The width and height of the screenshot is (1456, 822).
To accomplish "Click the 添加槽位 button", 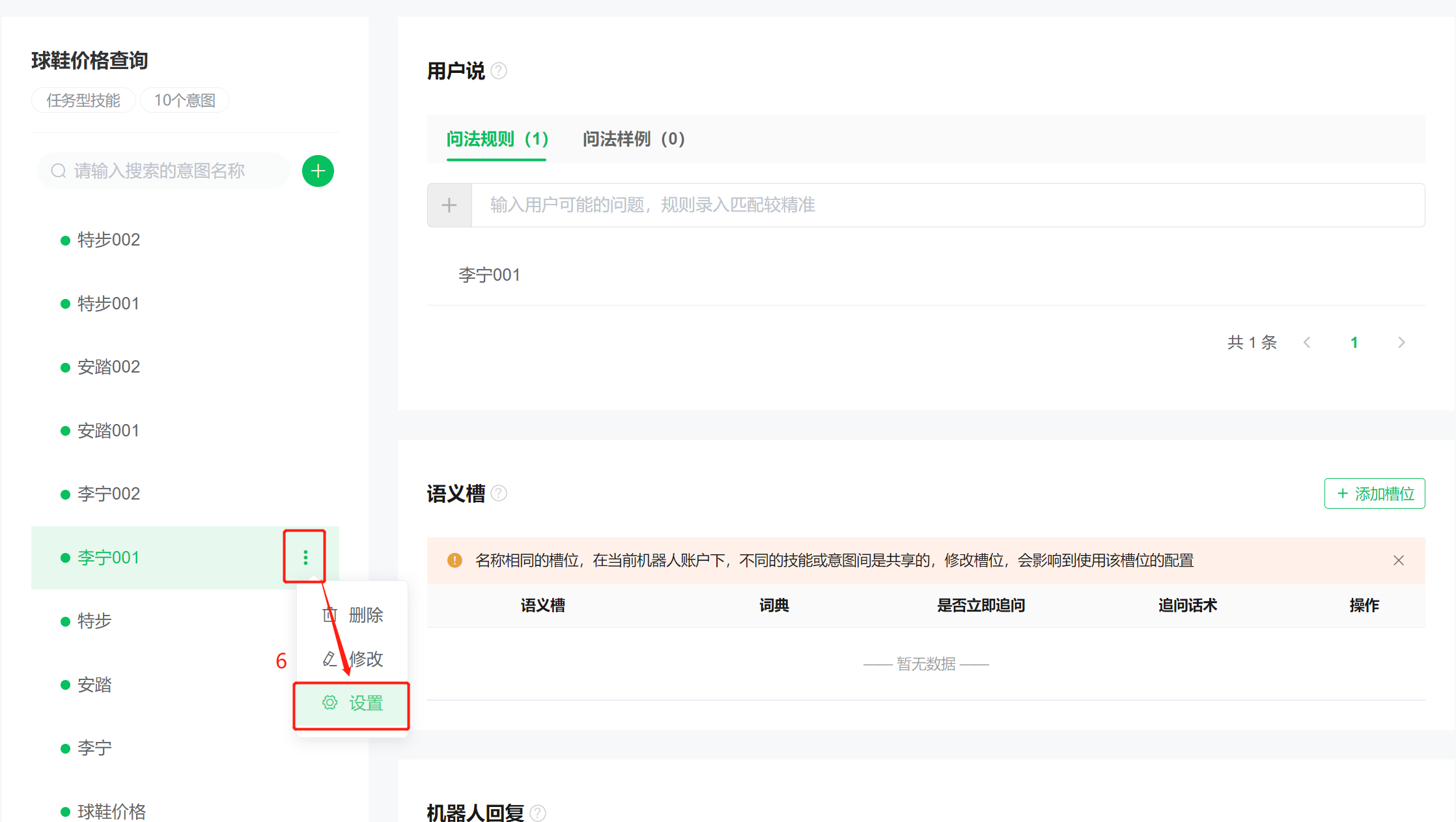I will [x=1375, y=494].
